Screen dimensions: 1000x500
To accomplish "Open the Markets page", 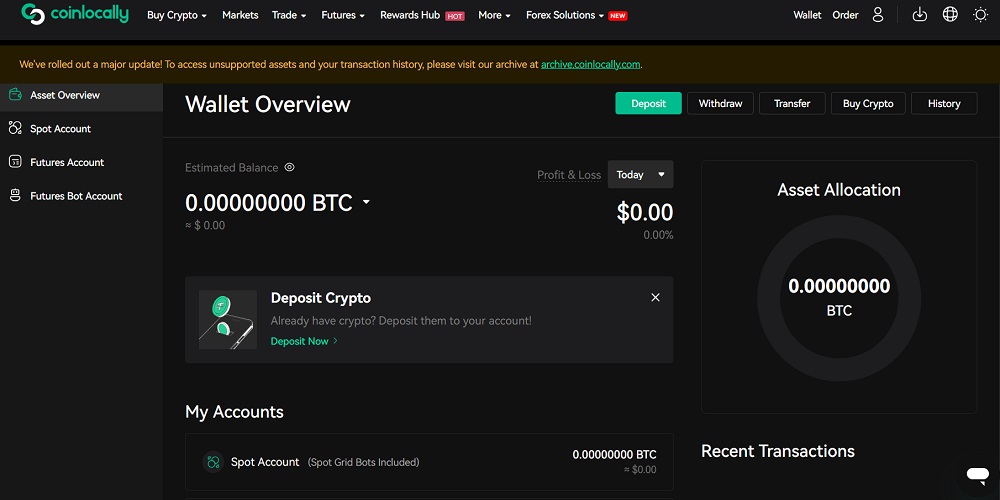I will point(240,15).
